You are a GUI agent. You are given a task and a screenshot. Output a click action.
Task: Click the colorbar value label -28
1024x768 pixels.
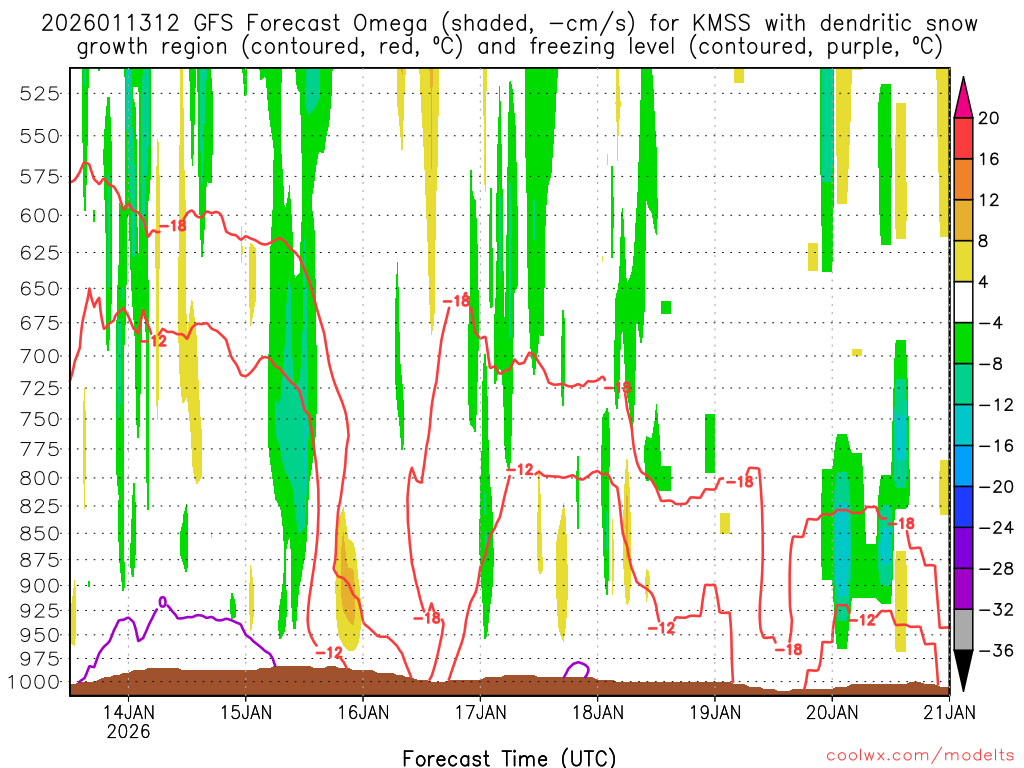coord(996,569)
